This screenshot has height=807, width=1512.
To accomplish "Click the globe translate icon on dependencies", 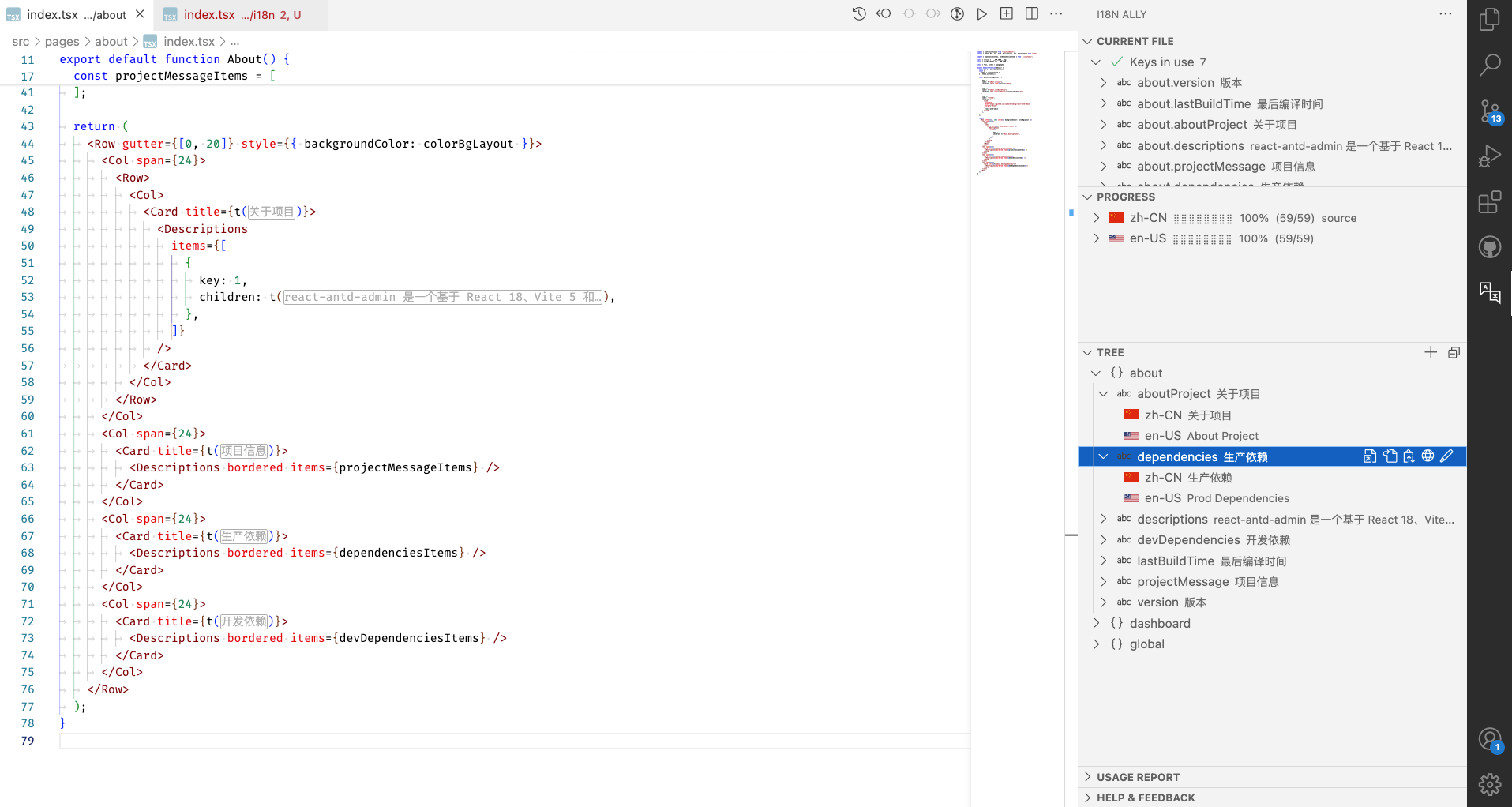I will point(1428,456).
